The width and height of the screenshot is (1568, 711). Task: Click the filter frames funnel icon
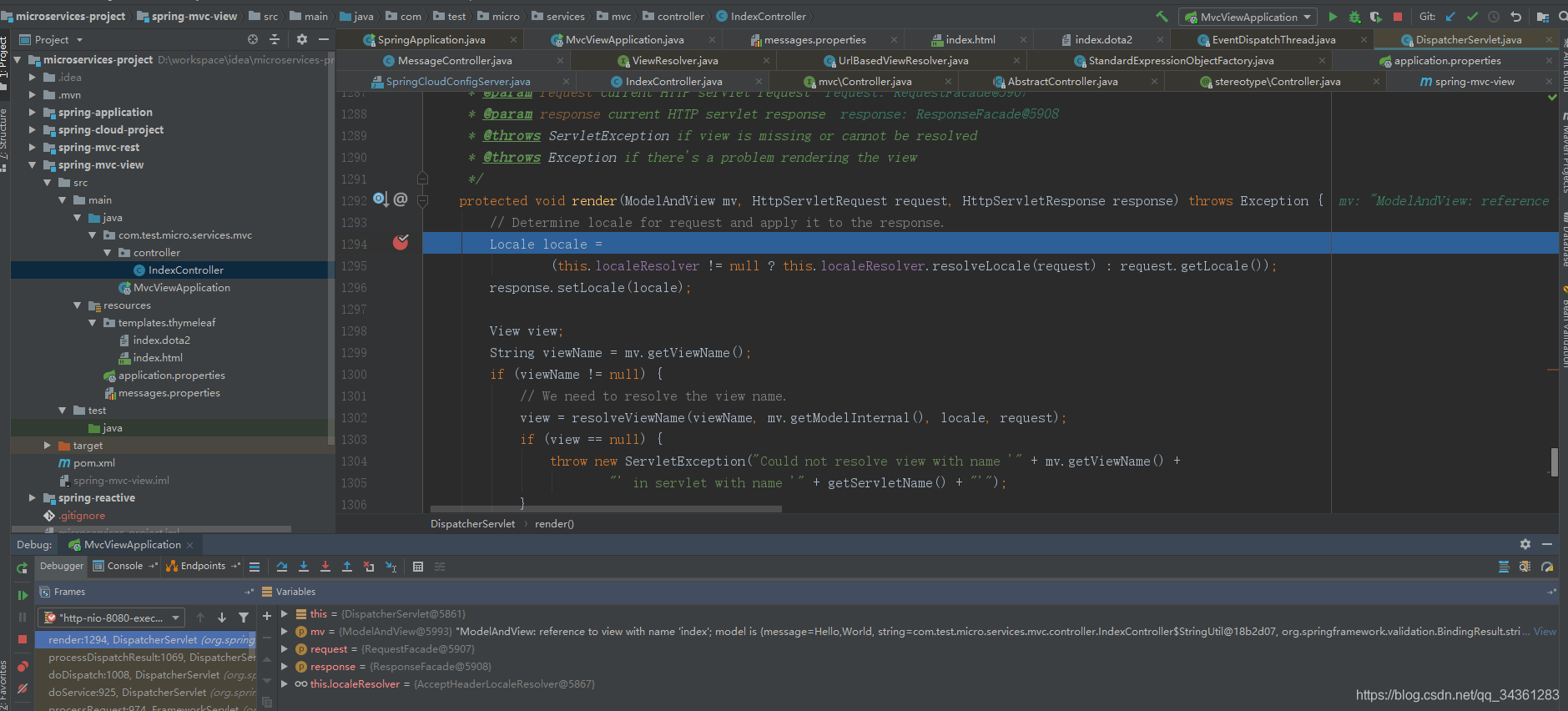click(244, 618)
